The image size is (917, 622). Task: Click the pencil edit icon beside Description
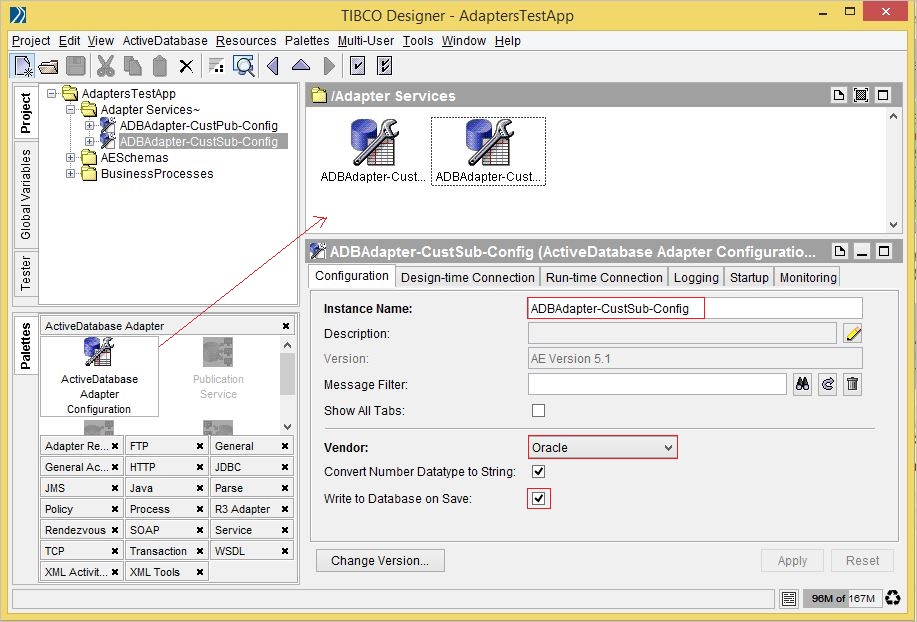pos(853,334)
